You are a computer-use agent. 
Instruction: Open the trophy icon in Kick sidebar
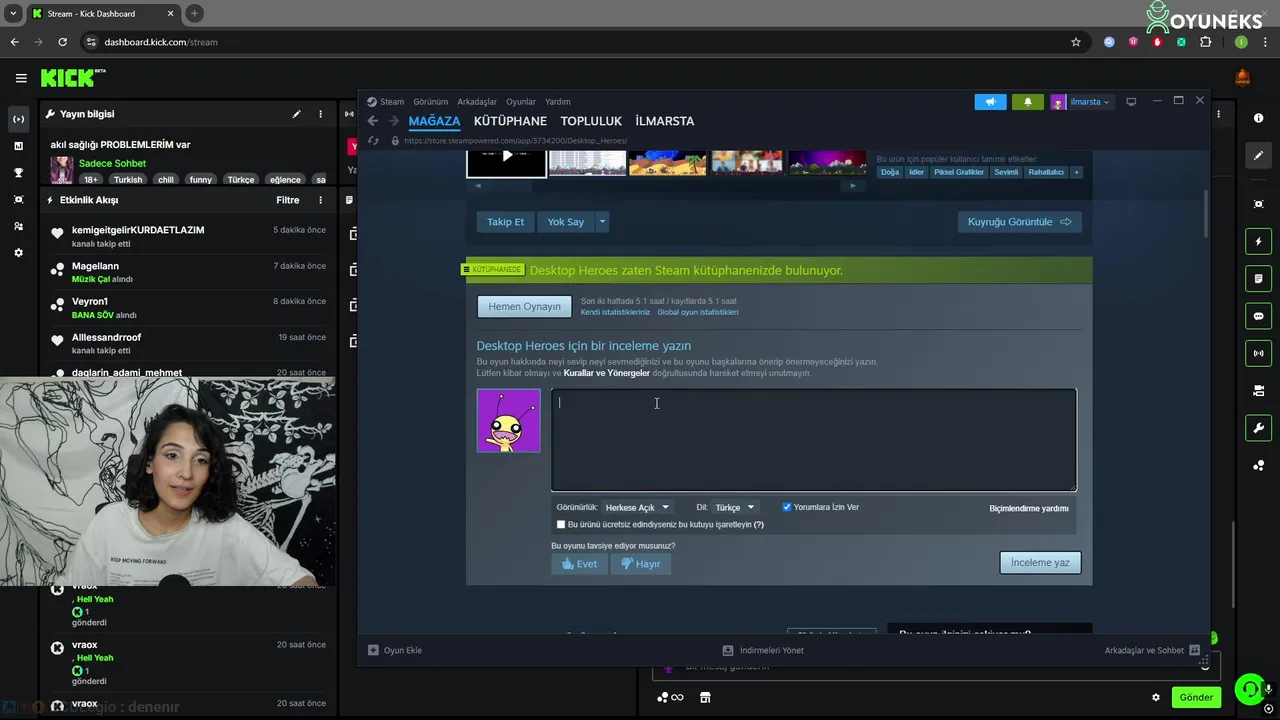(18, 173)
